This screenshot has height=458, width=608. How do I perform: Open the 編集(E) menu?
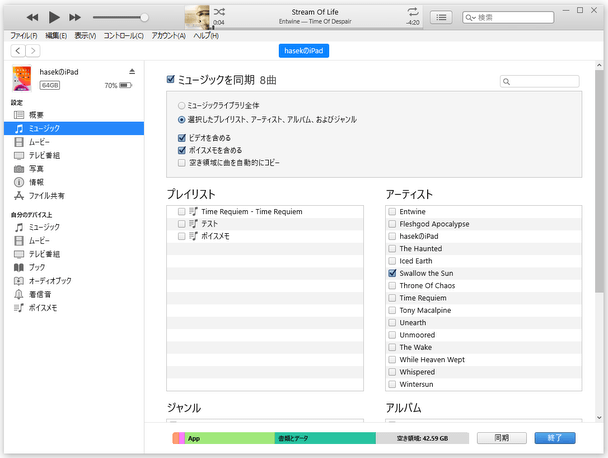(56, 36)
